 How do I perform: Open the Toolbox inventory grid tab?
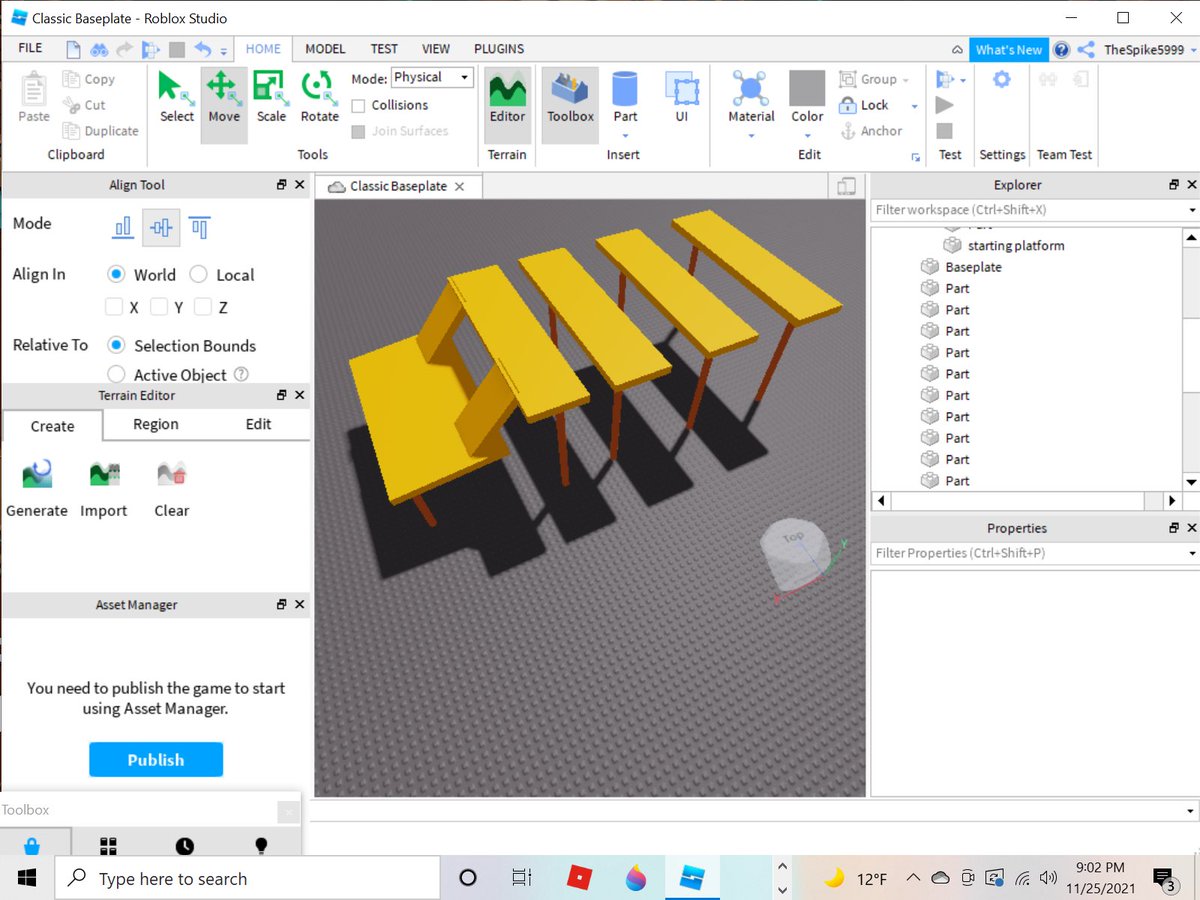click(x=108, y=847)
